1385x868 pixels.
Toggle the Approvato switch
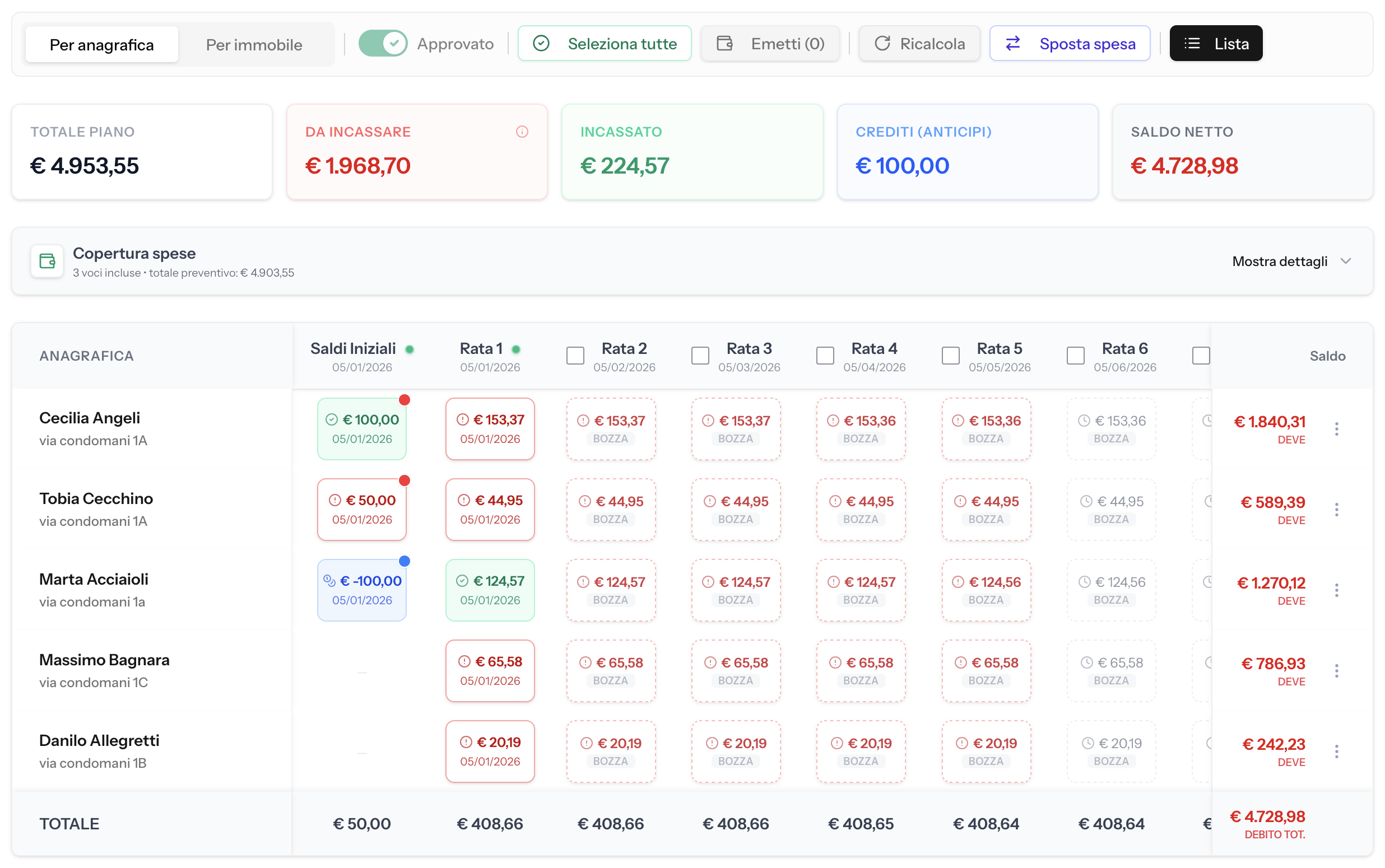click(383, 43)
